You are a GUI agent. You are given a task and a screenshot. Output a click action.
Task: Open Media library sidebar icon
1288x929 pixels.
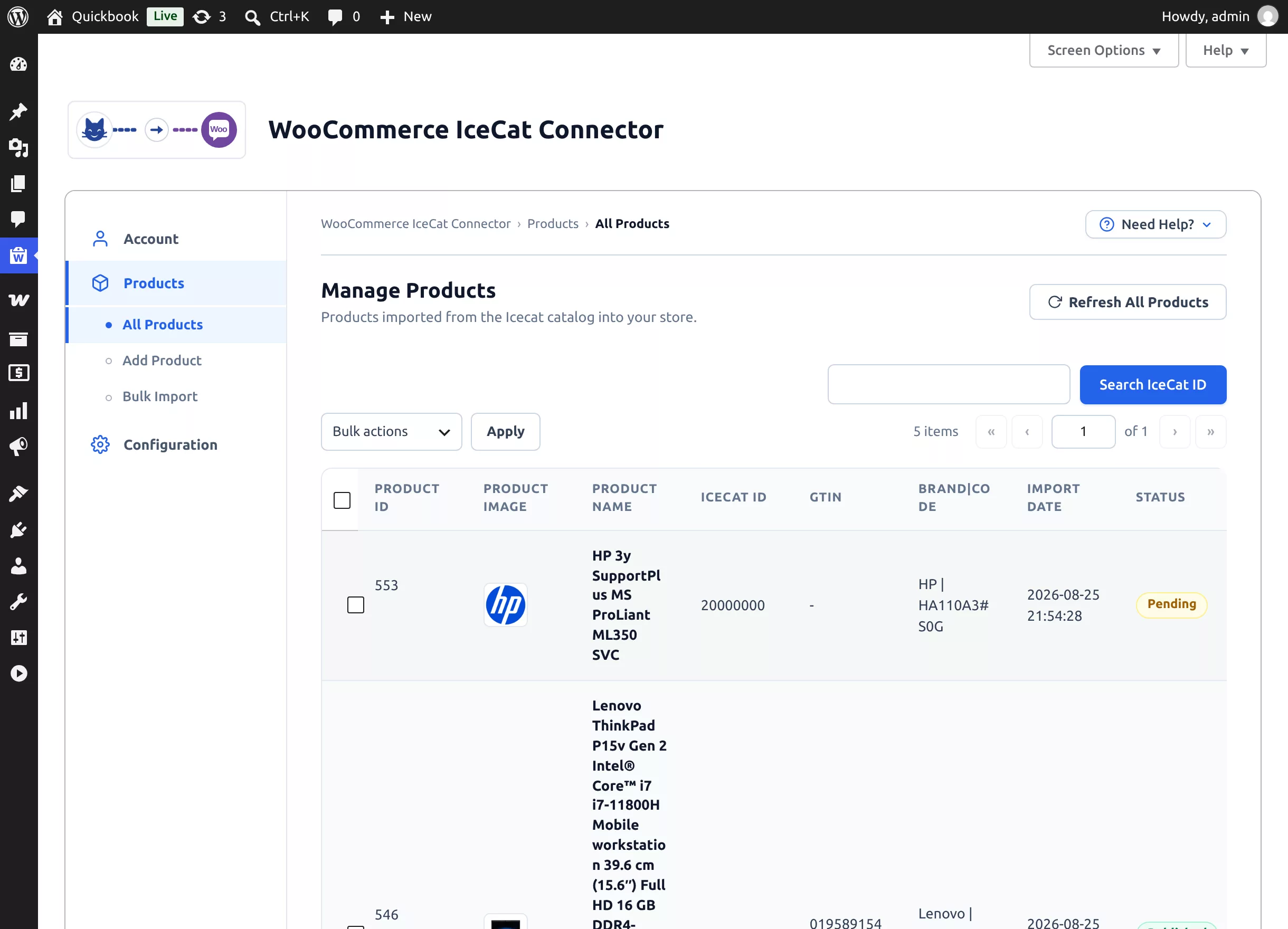pos(18,148)
